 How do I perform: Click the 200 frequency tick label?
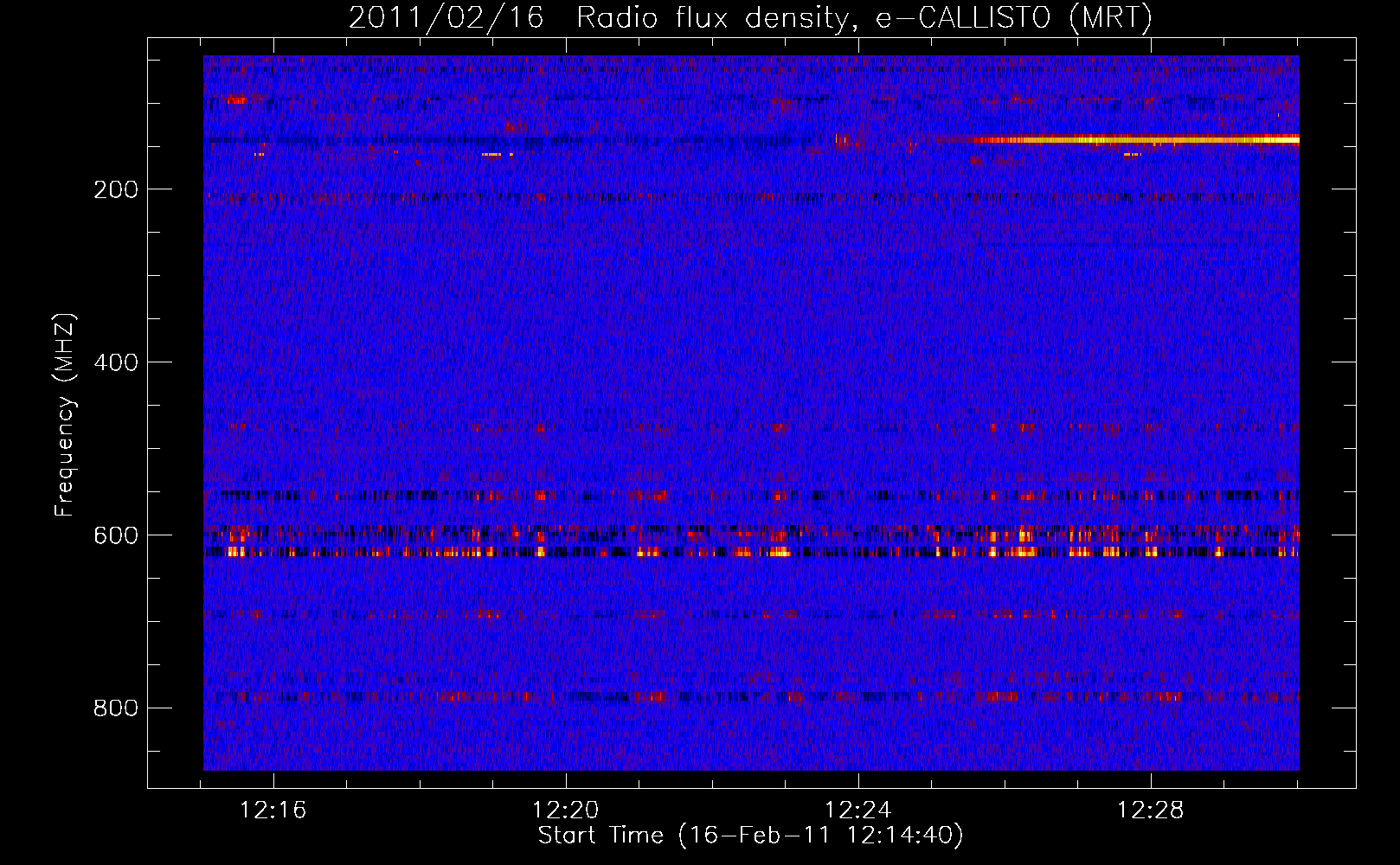[116, 189]
